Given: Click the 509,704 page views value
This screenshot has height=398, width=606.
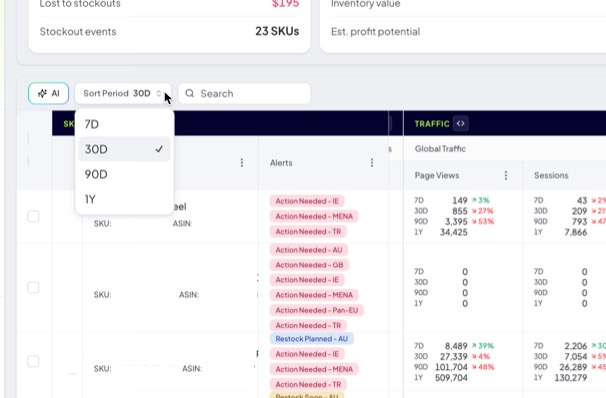Looking at the screenshot, I should (x=451, y=378).
